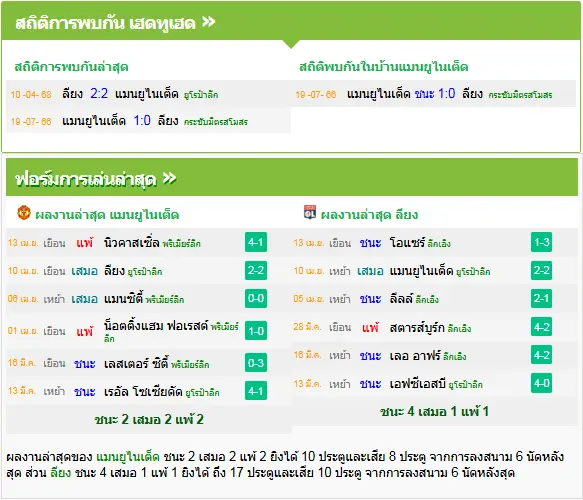The height and width of the screenshot is (500, 583).
Task: Click the blue 2:2 head-to-head score
Action: pyautogui.click(x=99, y=93)
